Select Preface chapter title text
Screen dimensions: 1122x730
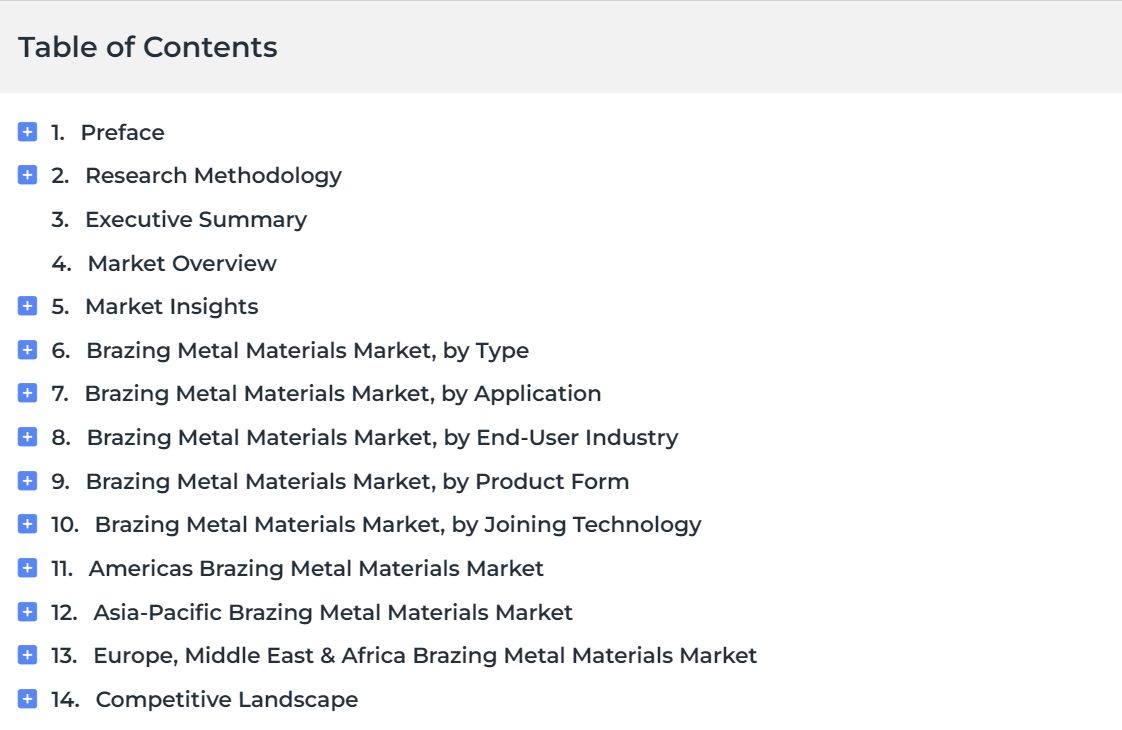coord(122,132)
